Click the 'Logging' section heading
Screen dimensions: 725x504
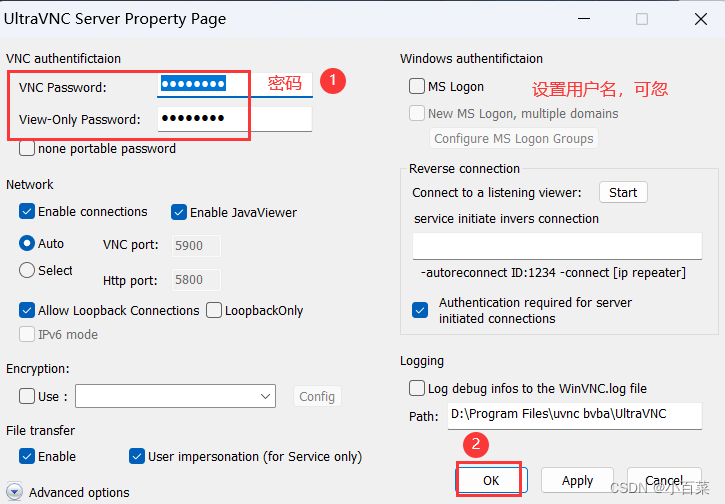(x=422, y=361)
